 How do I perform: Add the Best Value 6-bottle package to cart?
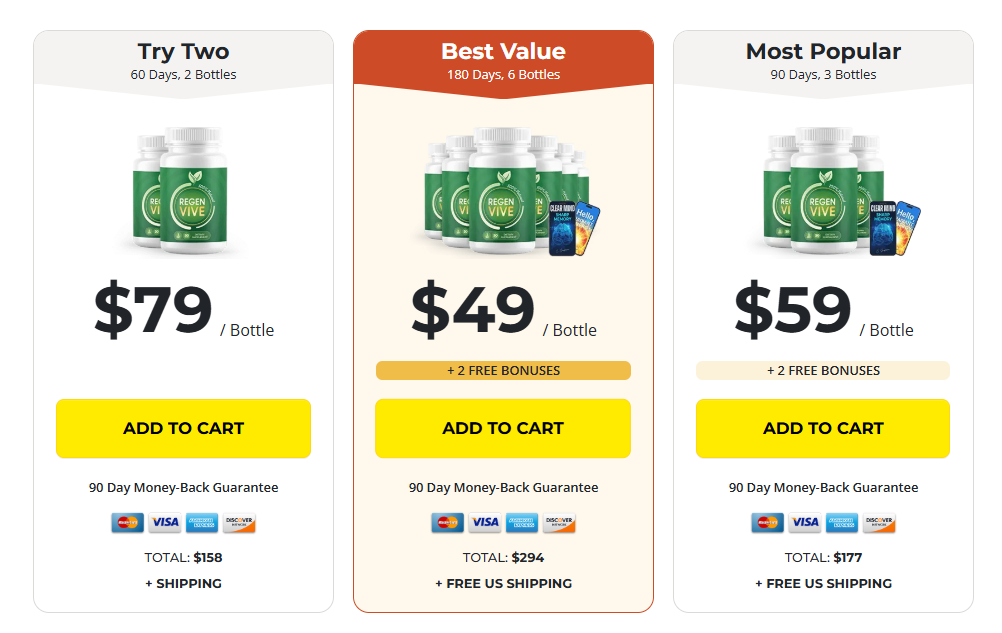coord(503,428)
